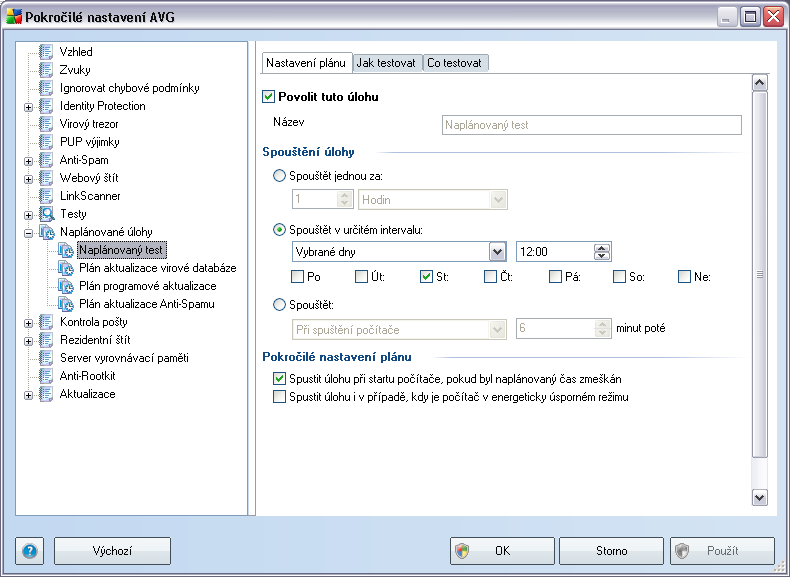Toggle Spustit úlohu při startu počítače
This screenshot has height=577, width=790.
click(x=279, y=378)
